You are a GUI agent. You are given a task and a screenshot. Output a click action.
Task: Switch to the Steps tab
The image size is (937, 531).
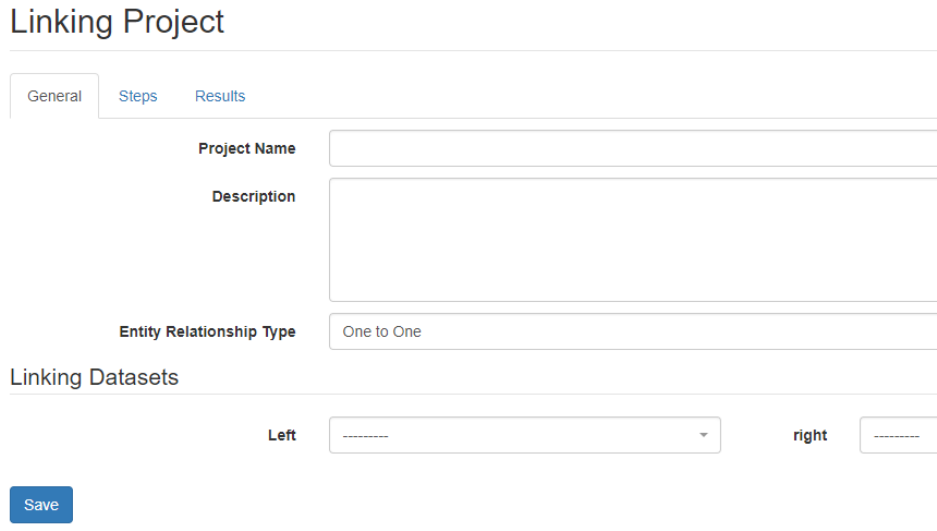click(x=138, y=96)
